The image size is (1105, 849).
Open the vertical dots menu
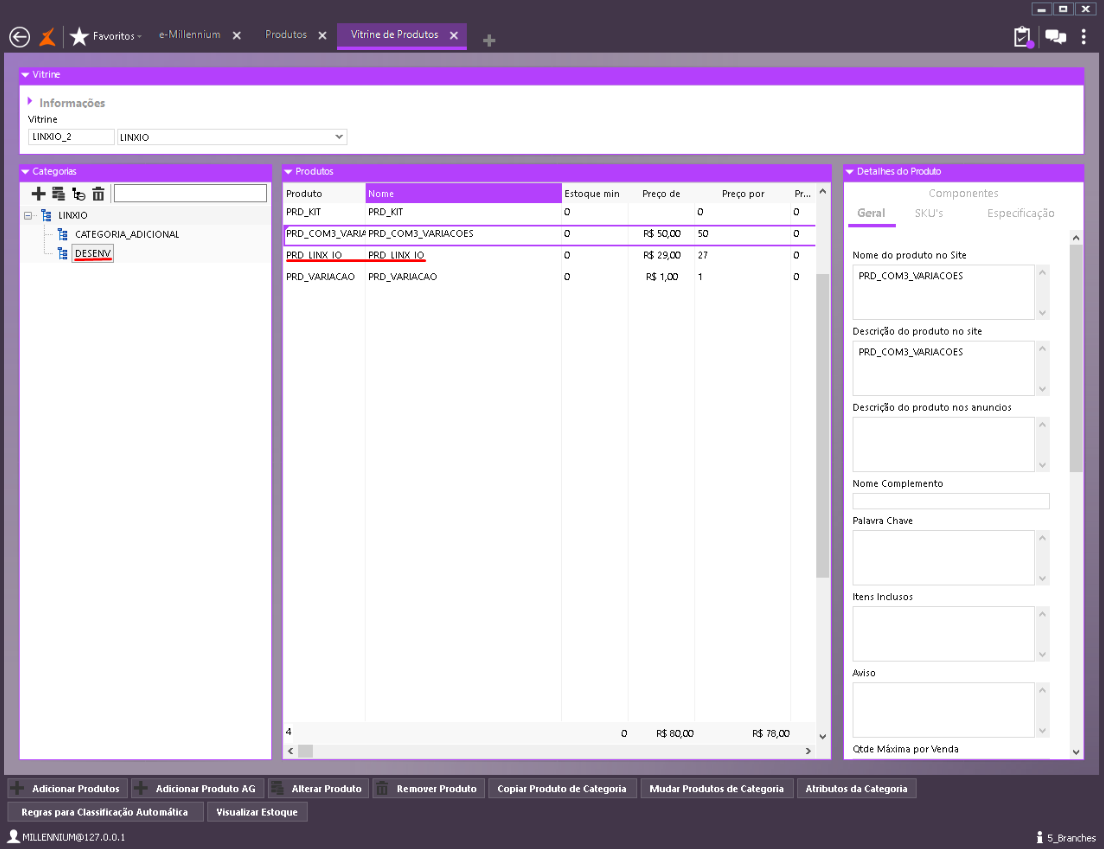pos(1083,37)
